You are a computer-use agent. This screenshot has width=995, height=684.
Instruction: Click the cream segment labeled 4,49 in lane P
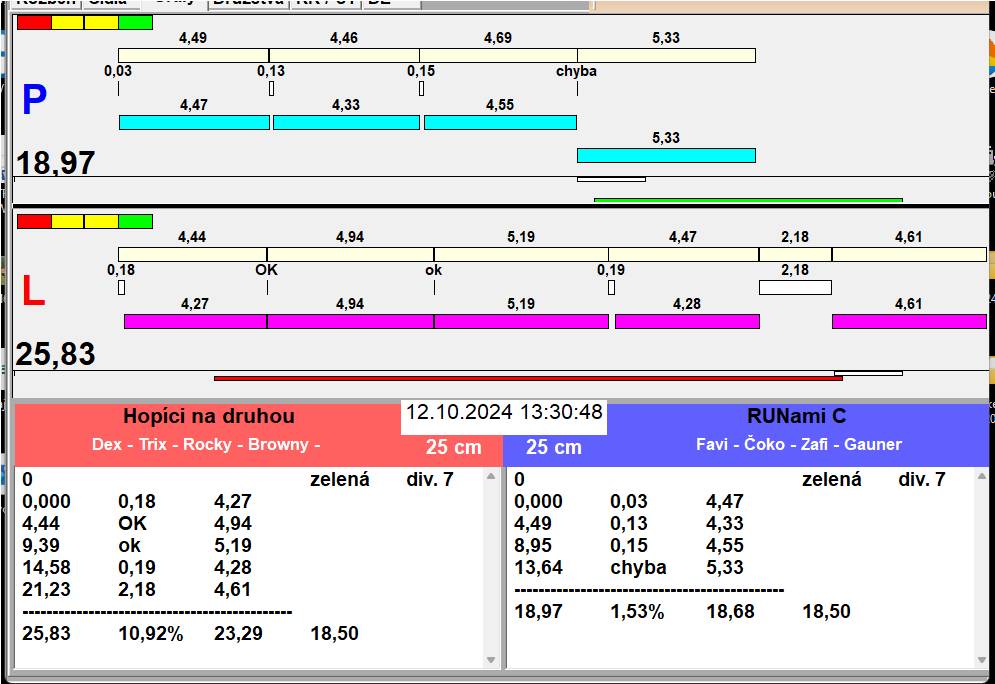194,55
